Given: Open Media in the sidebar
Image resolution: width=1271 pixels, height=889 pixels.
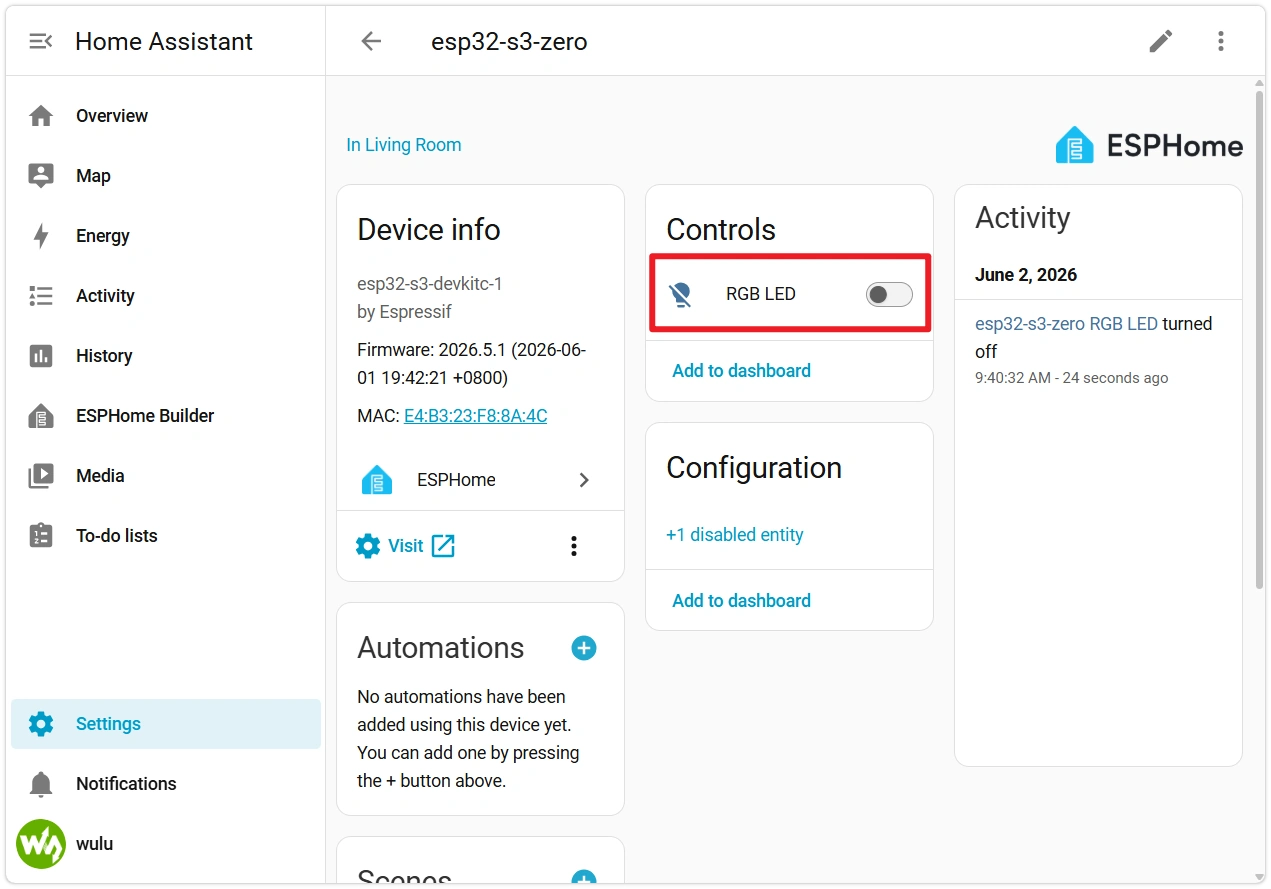Looking at the screenshot, I should point(166,476).
